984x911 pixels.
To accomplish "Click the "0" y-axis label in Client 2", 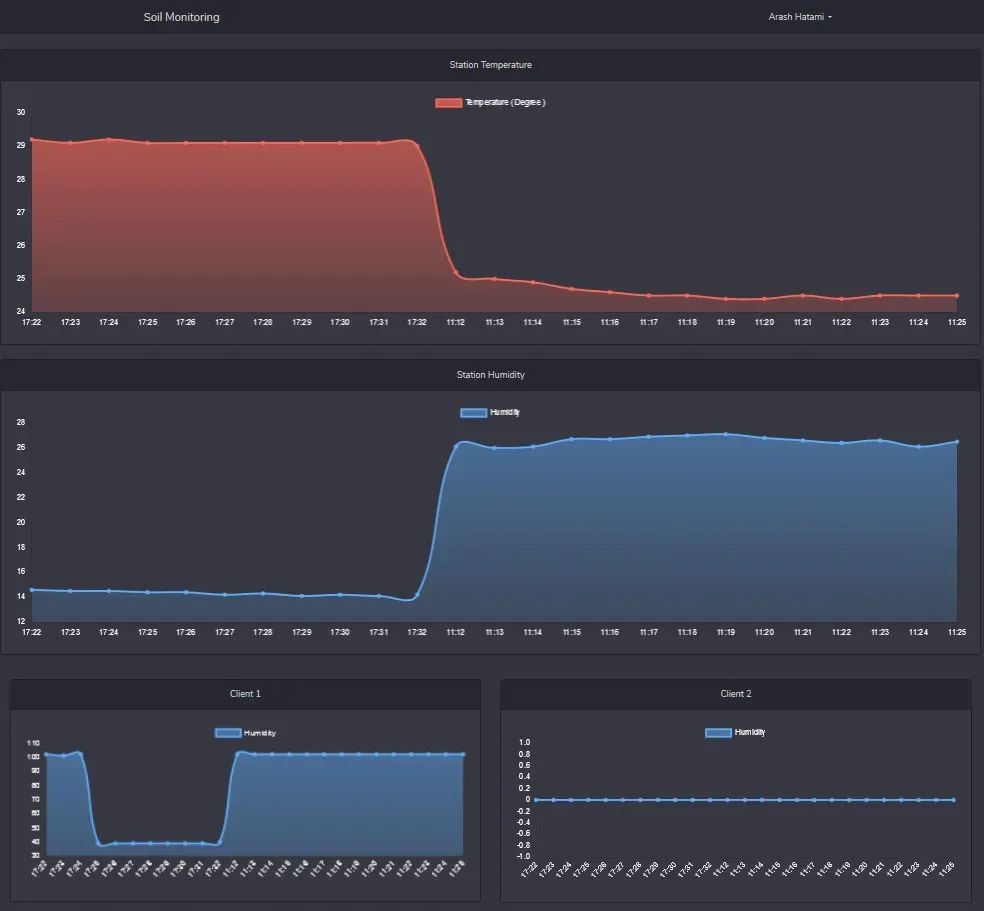I will coord(528,799).
